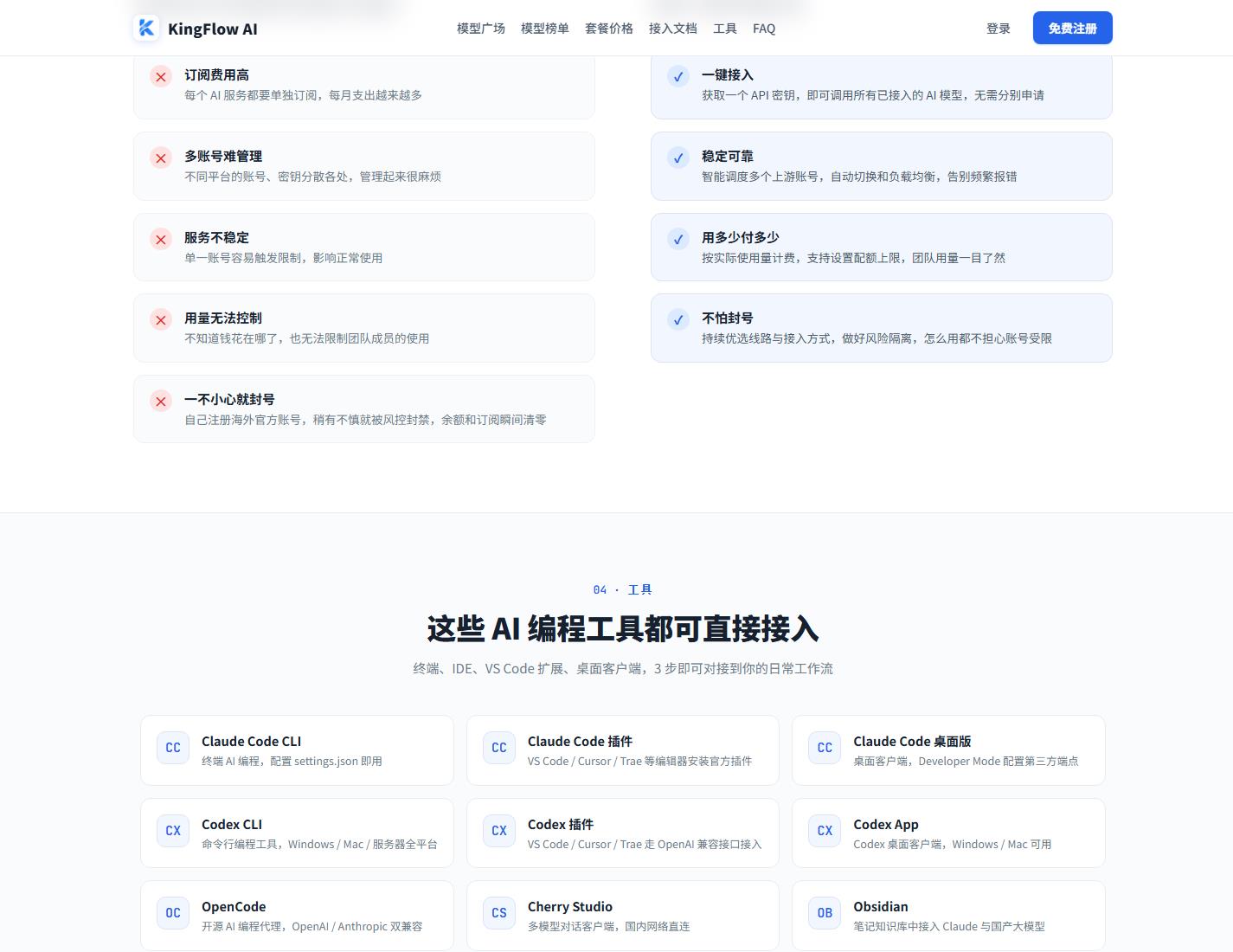1233x952 pixels.
Task: Click the 免费注册 button
Action: [1073, 29]
